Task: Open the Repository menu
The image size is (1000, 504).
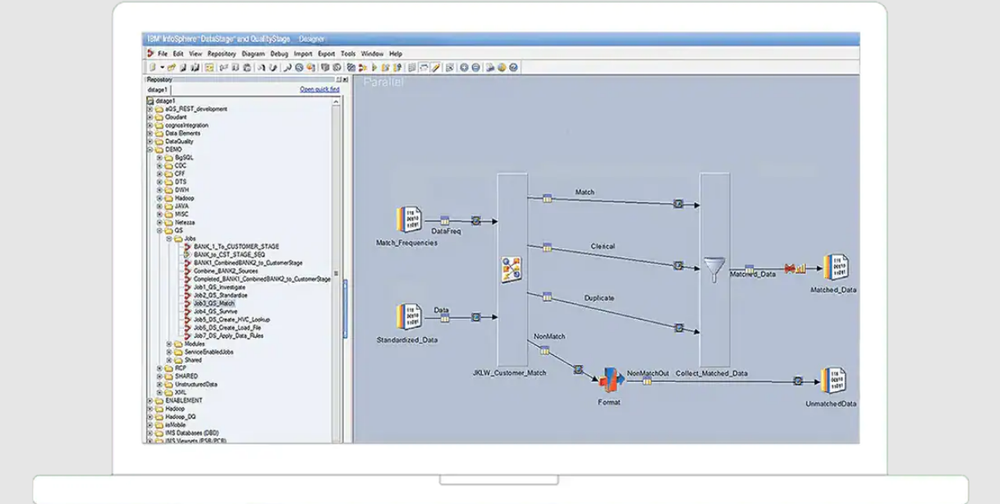Action: pos(221,54)
